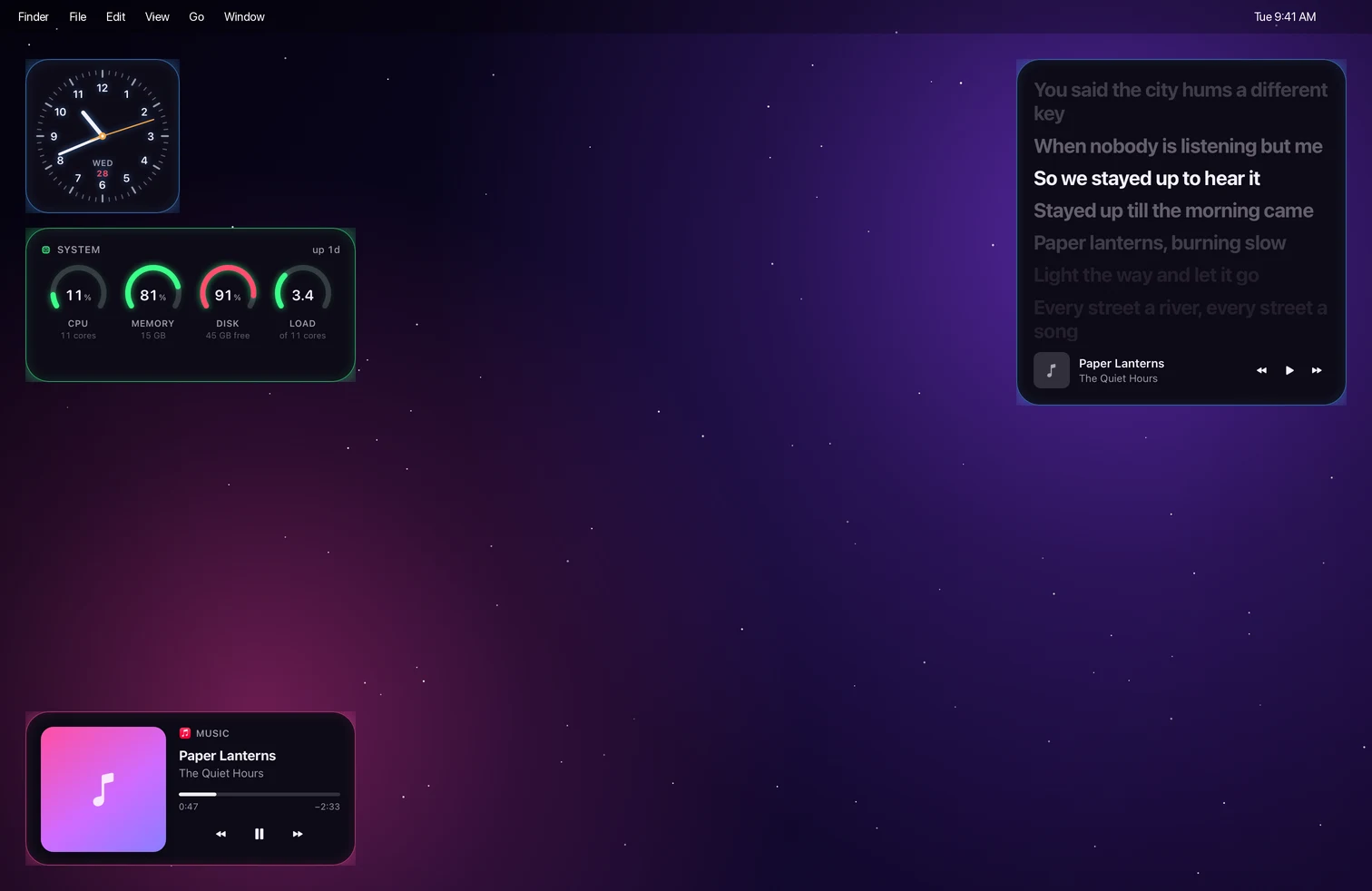Seek using the Music widget progress bar
This screenshot has height=891, width=1372.
(260, 794)
